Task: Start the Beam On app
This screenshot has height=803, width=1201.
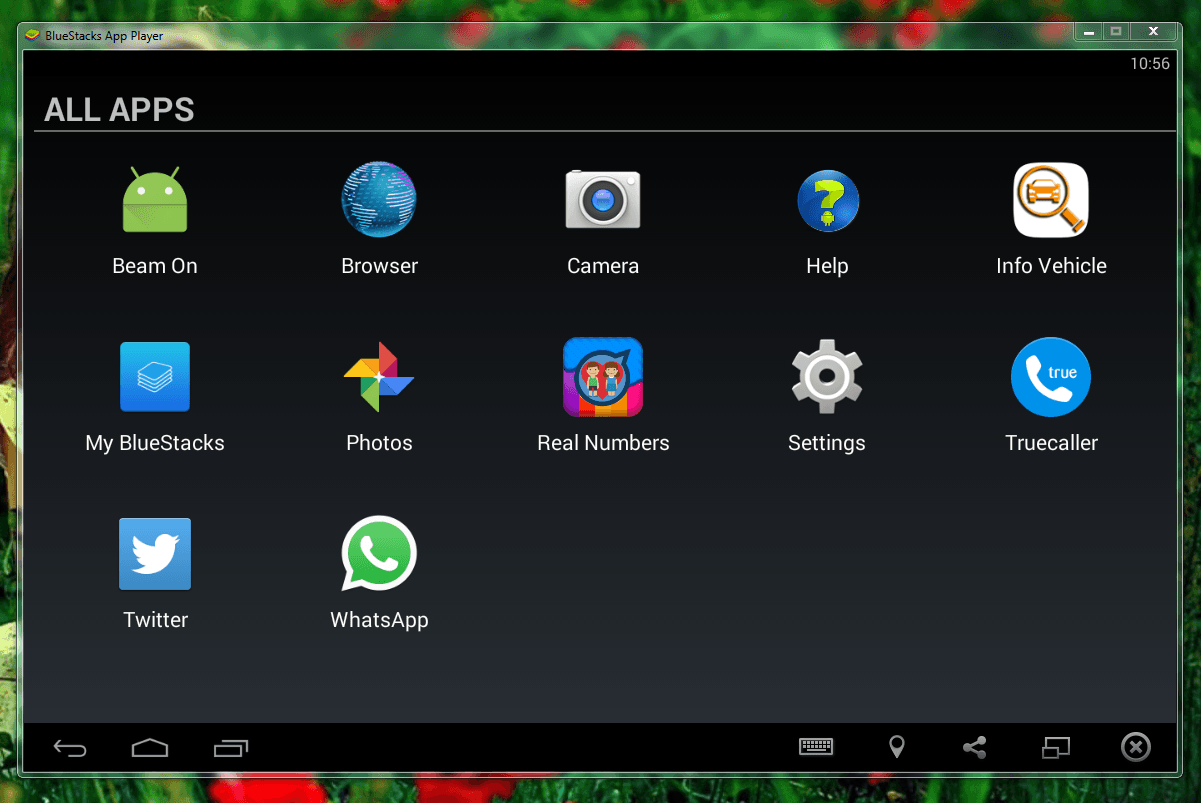Action: point(155,200)
